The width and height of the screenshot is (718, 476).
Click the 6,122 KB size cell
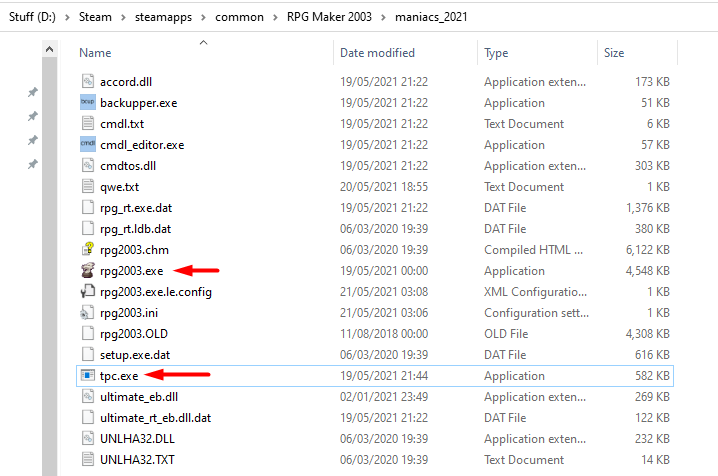point(648,249)
